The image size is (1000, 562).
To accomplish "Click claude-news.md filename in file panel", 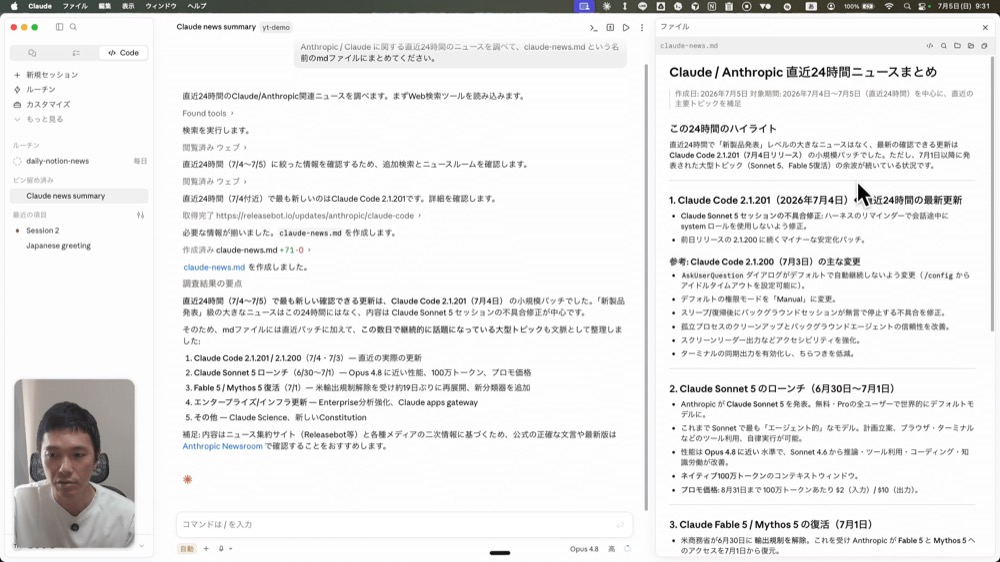I will pos(689,46).
